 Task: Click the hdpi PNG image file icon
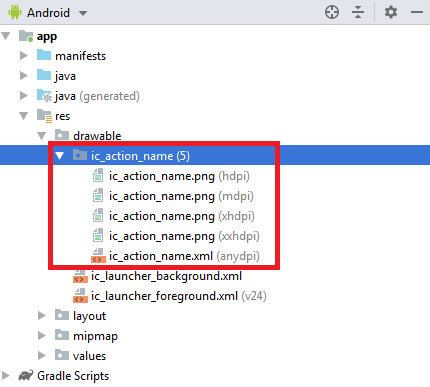click(x=98, y=175)
